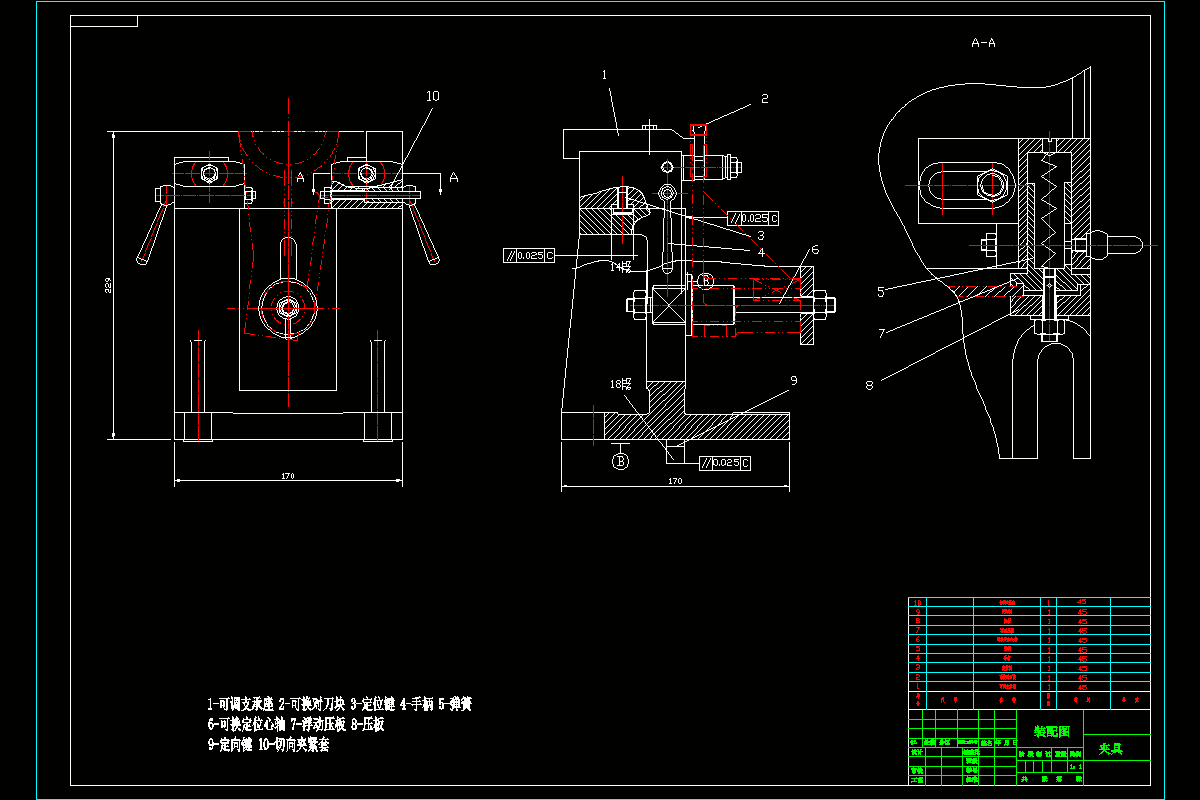Viewport: 1200px width, 800px height.
Task: Select the legend entry "3-定位键"
Action: tap(373, 704)
